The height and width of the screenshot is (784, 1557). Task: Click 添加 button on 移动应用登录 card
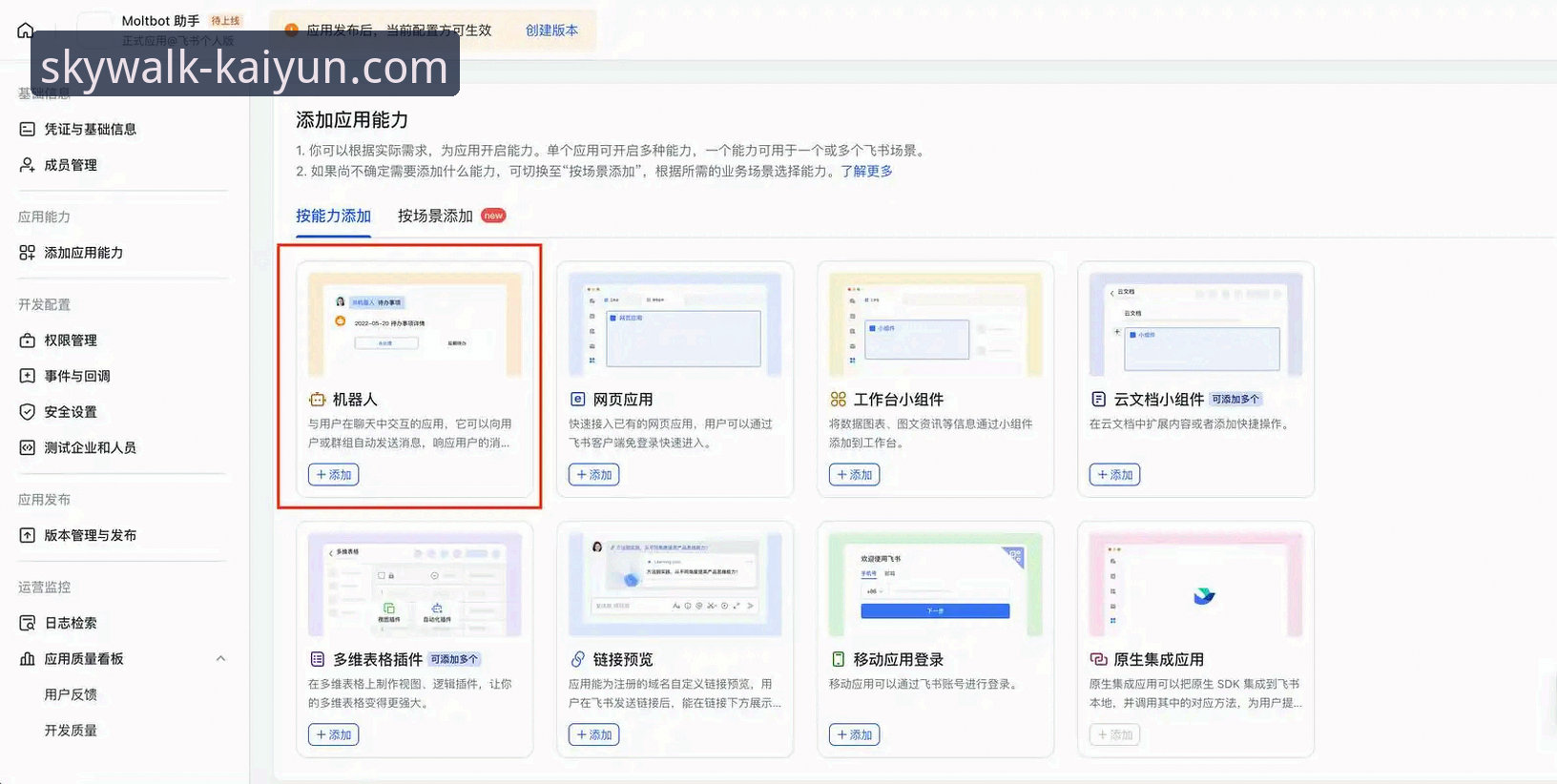(854, 734)
